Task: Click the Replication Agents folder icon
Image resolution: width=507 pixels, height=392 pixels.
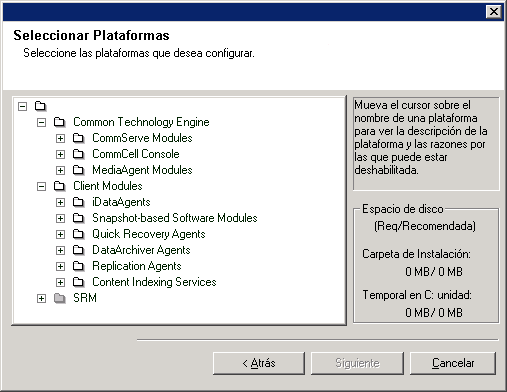Action: tap(78, 266)
